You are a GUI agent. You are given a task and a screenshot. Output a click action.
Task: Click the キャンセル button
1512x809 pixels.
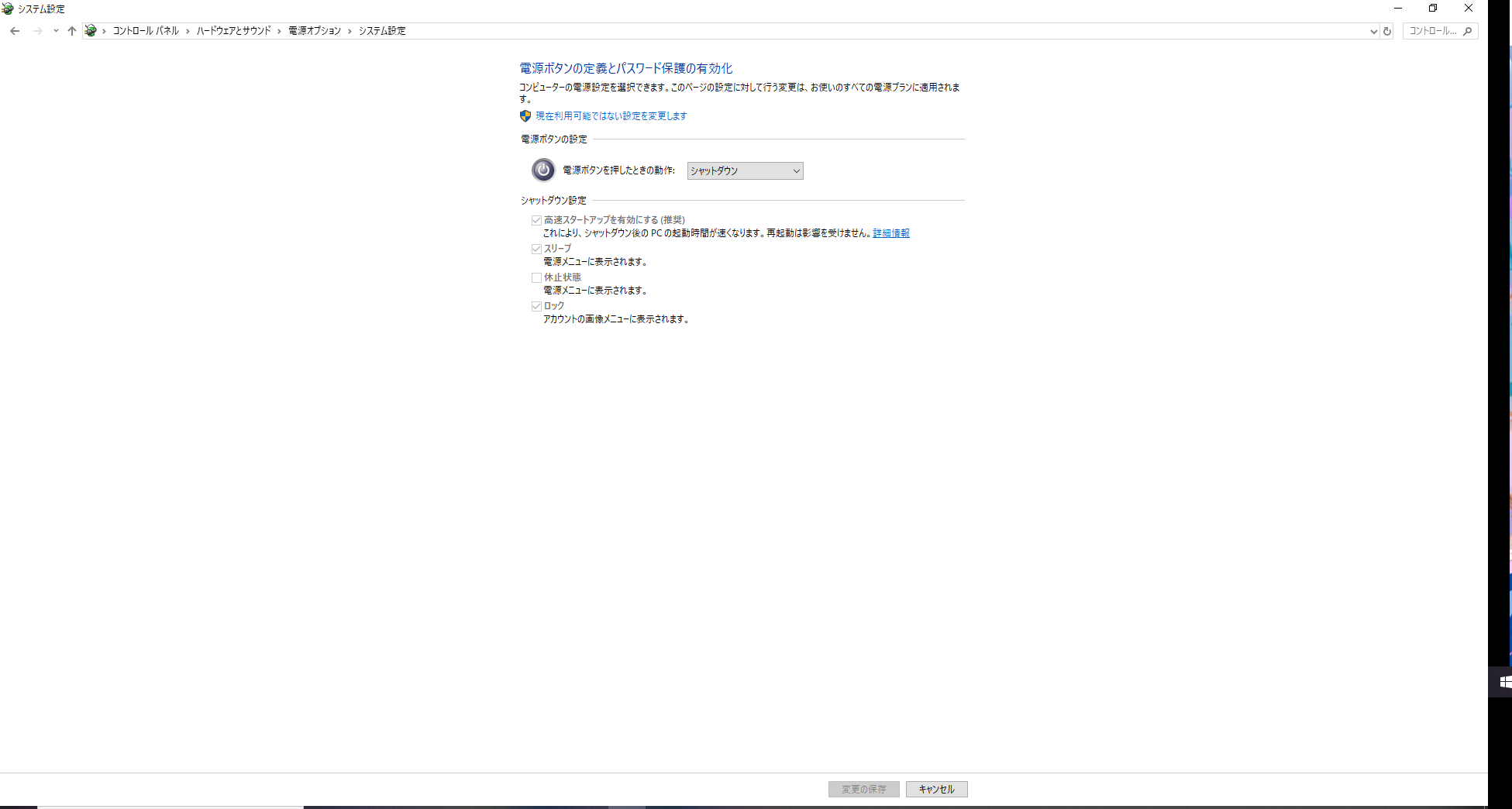click(937, 789)
